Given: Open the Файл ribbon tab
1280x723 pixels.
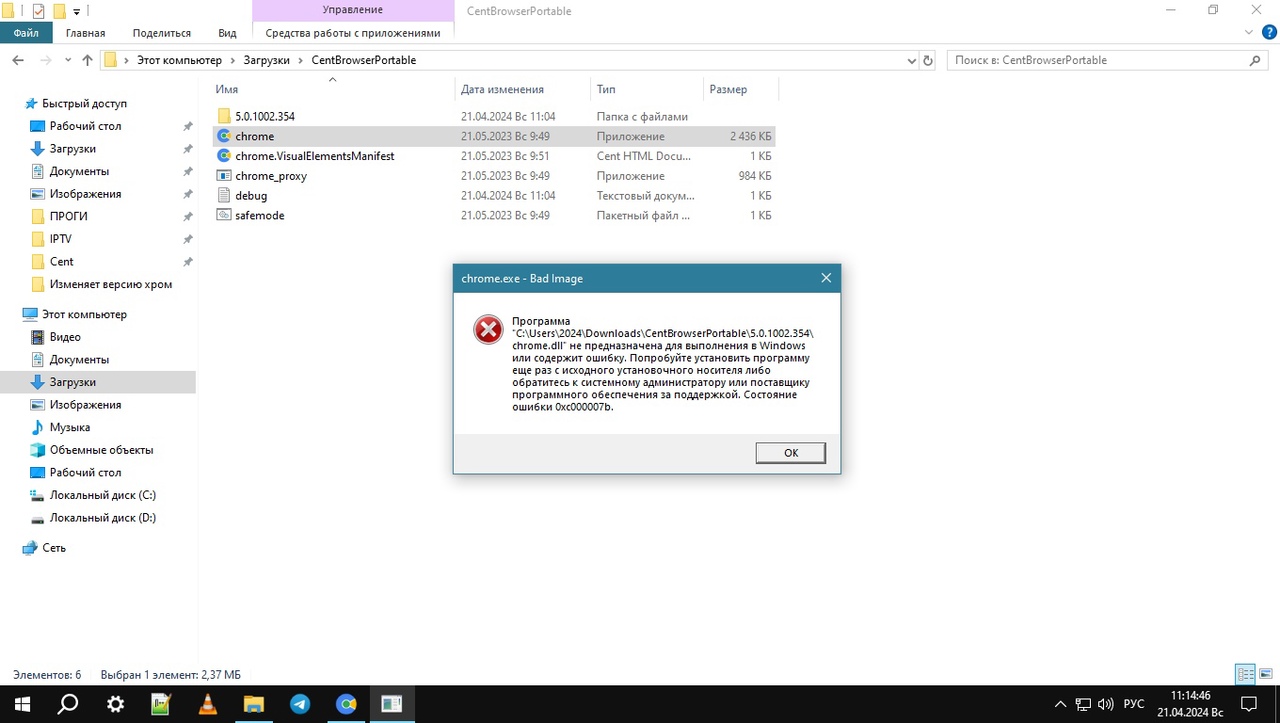Looking at the screenshot, I should click(x=26, y=33).
